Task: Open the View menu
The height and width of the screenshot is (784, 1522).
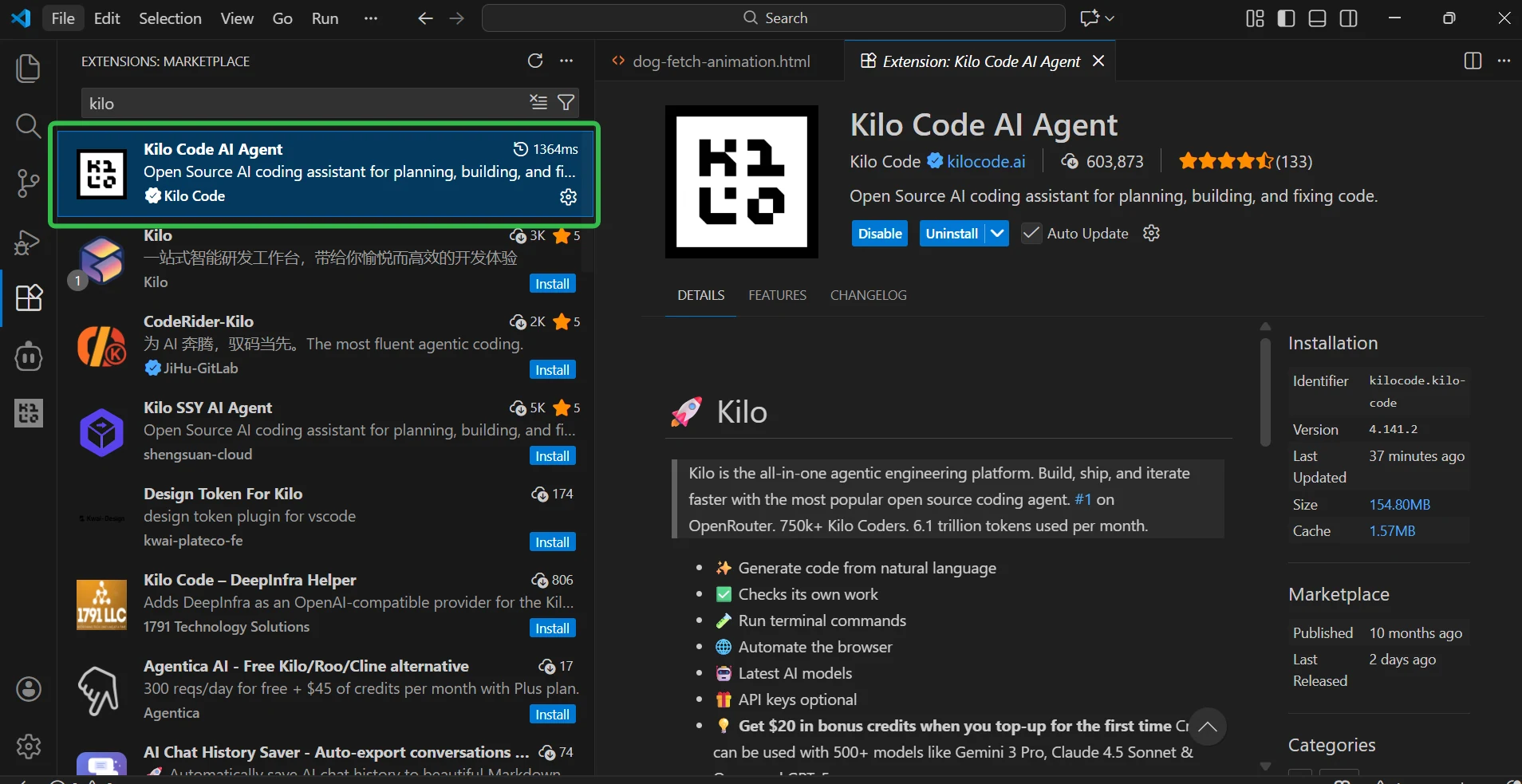Action: (x=237, y=18)
